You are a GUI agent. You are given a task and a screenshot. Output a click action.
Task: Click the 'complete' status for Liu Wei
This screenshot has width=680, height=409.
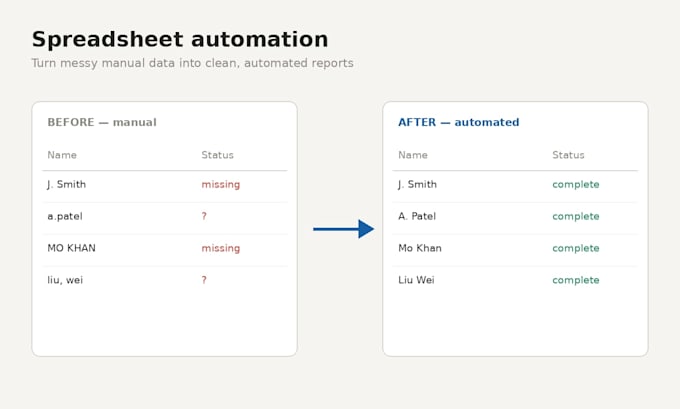(x=575, y=280)
